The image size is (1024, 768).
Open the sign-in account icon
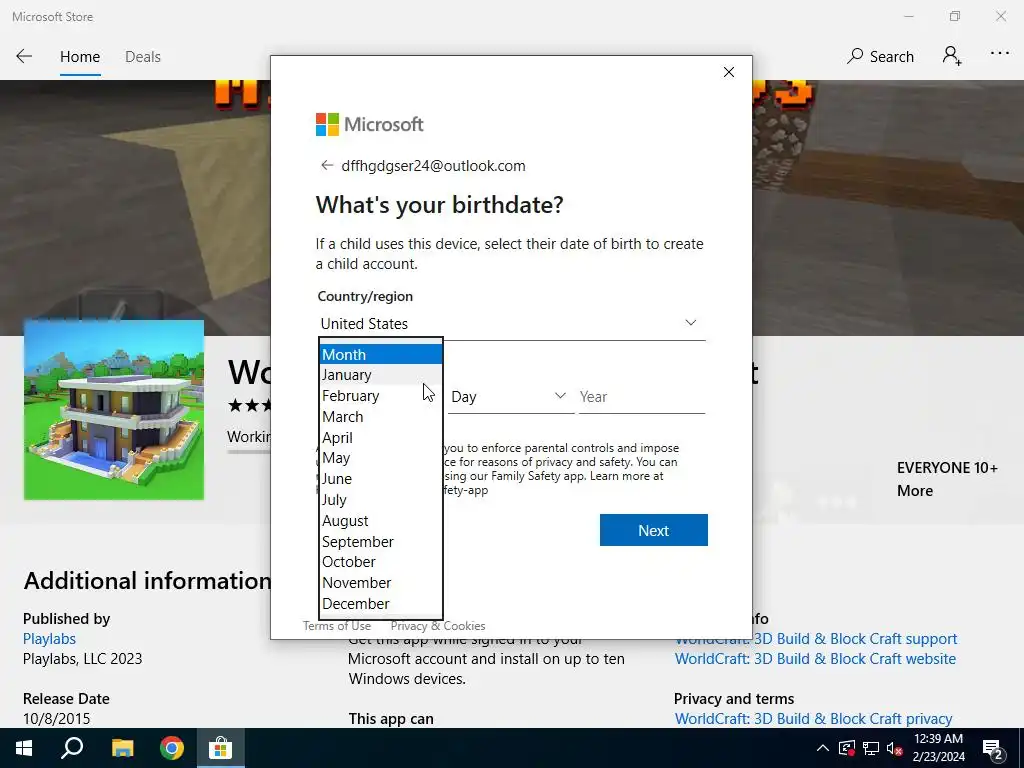[x=952, y=56]
